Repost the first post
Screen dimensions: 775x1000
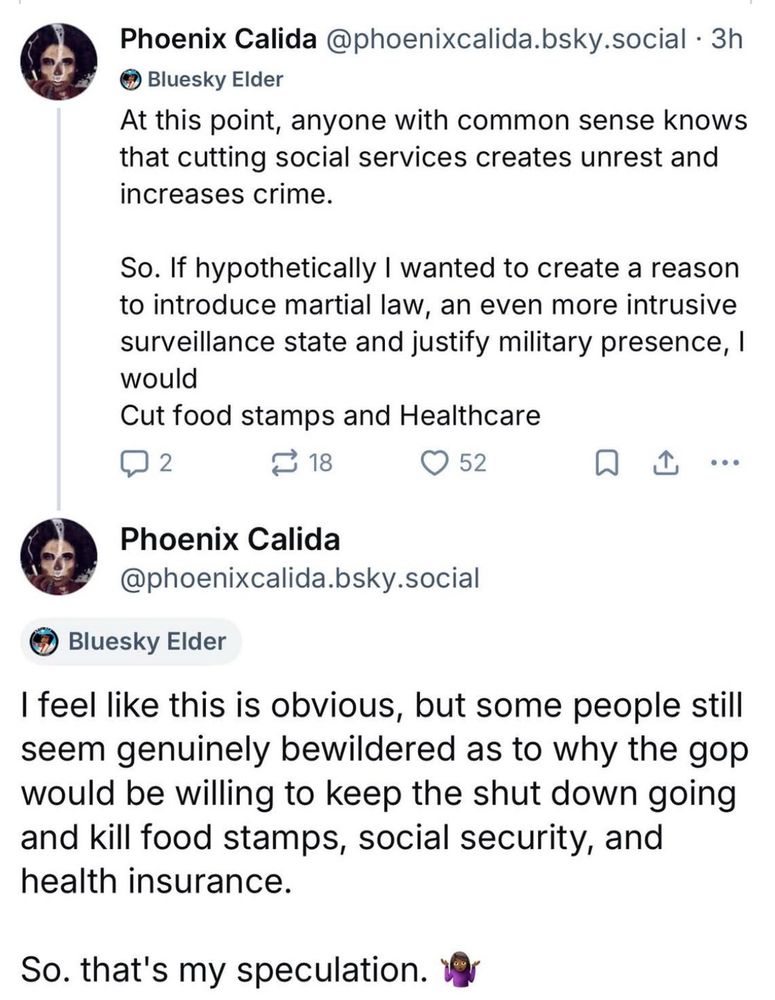[x=287, y=463]
